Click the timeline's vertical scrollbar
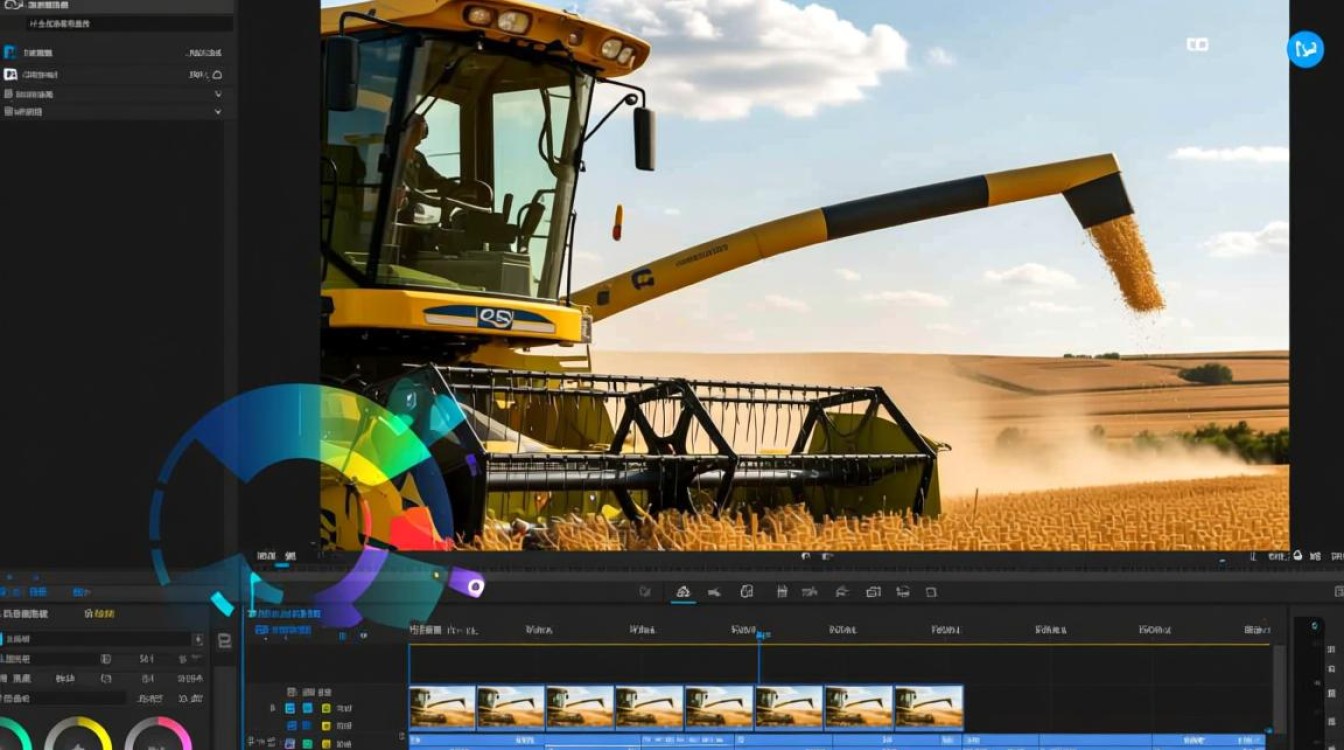 (1278, 689)
